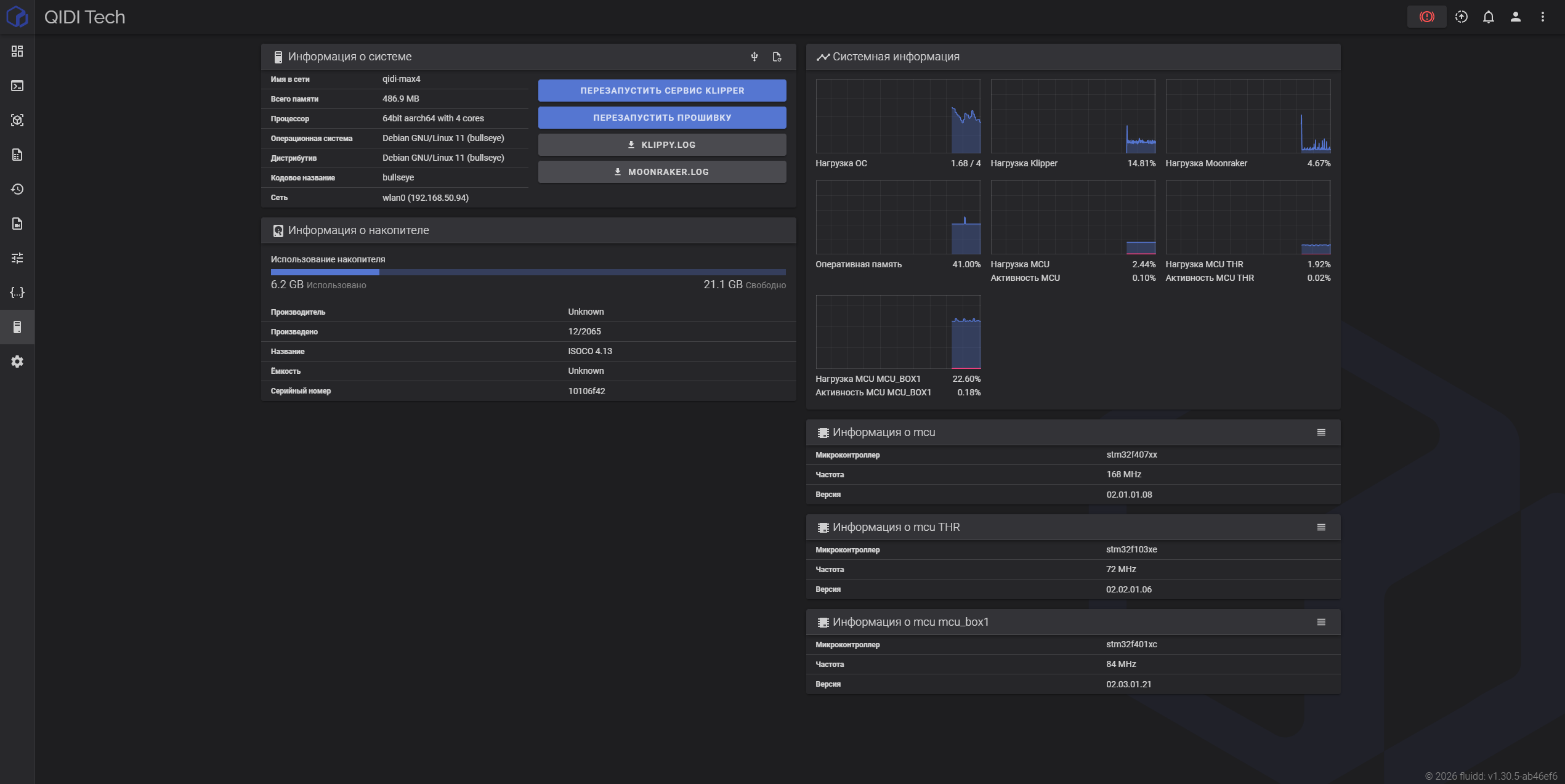Open the user account menu
This screenshot has width=1565, height=784.
[1515, 17]
